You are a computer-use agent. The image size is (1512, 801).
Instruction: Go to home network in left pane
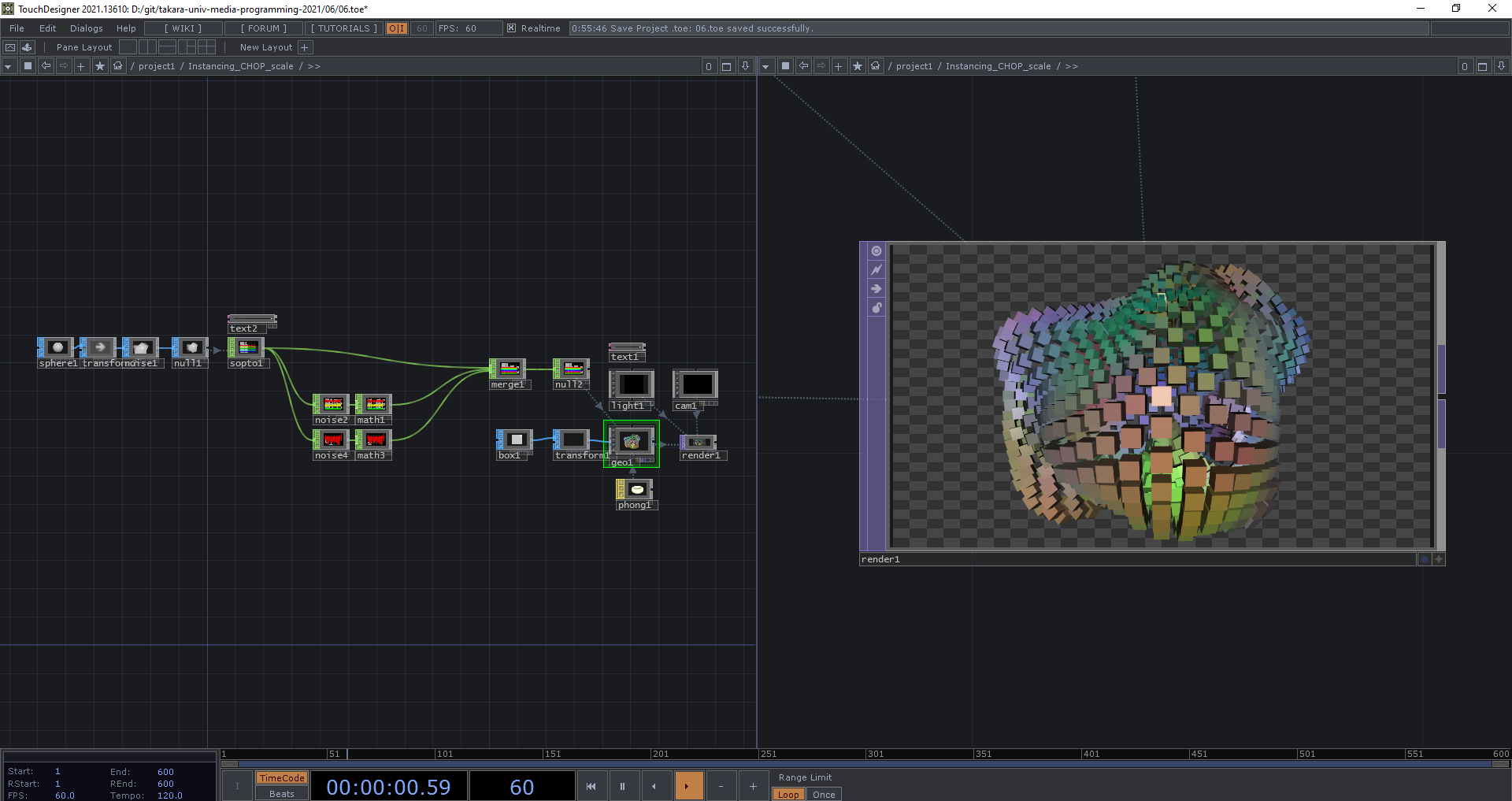[117, 66]
